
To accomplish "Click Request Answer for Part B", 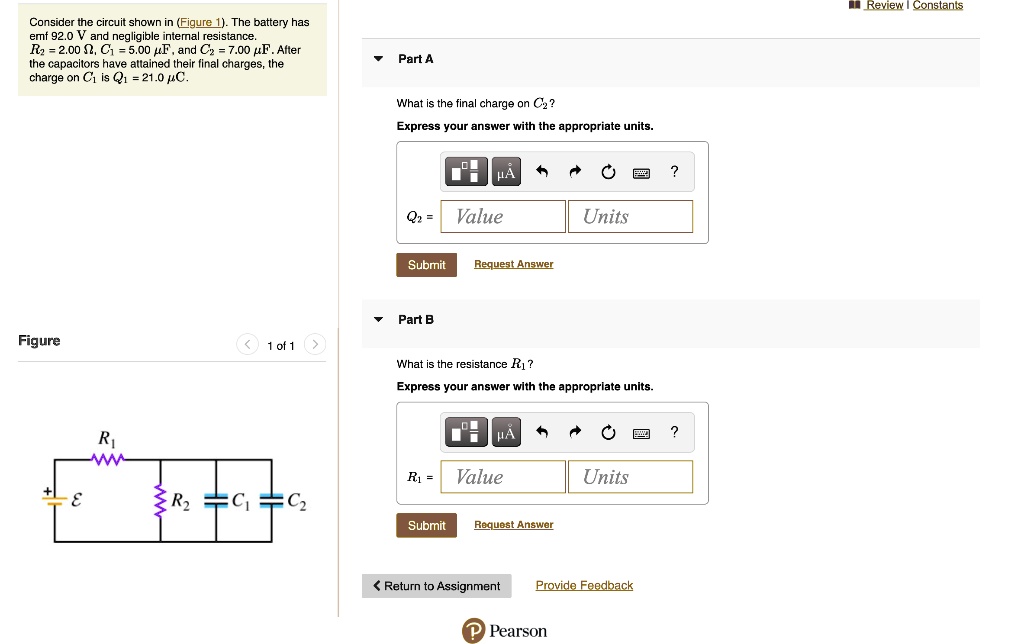I will point(513,524).
